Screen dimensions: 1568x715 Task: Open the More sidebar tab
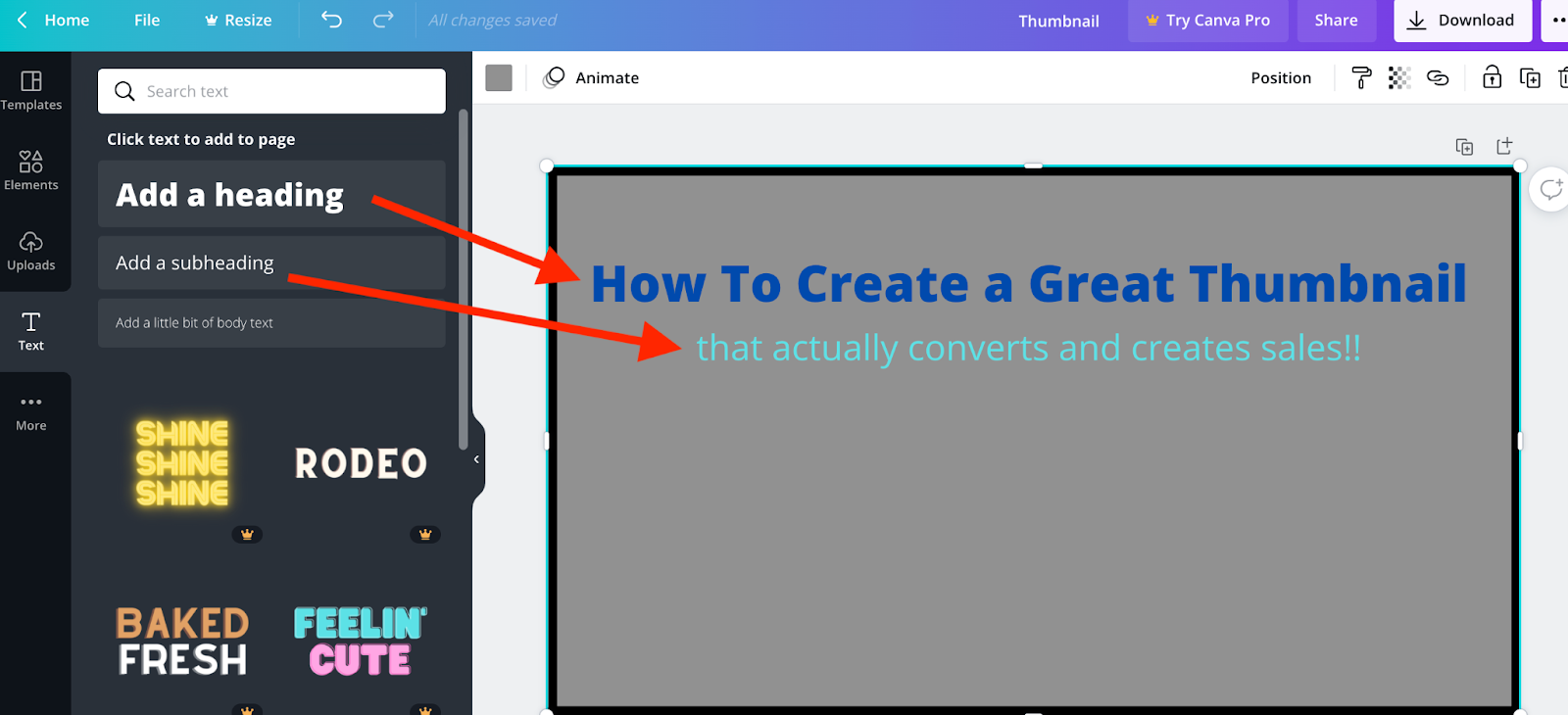(x=31, y=411)
